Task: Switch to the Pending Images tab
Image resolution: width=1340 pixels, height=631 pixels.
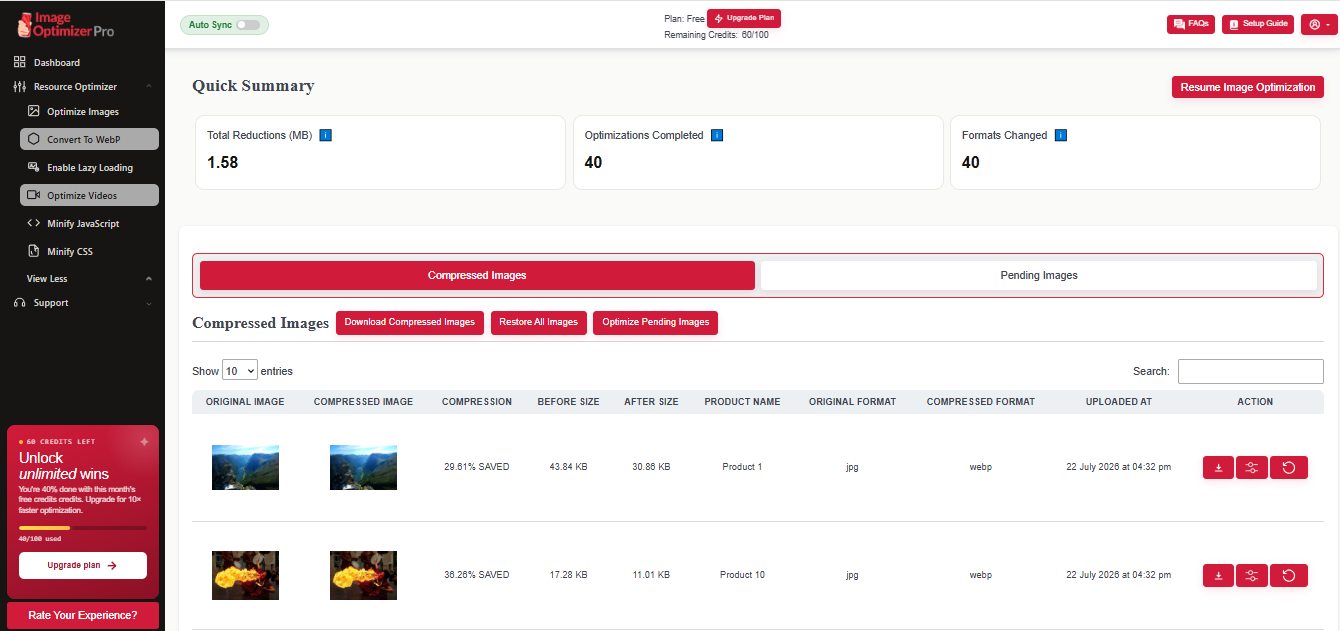Action: (1039, 275)
